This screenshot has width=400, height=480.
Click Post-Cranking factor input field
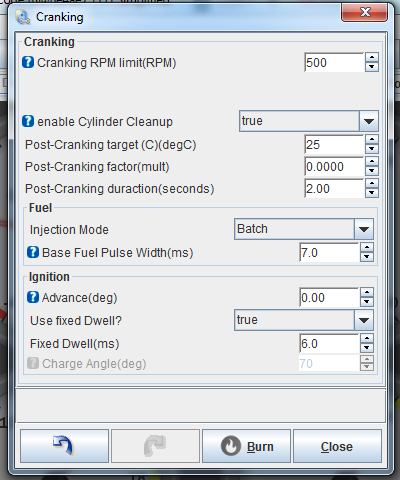(334, 166)
